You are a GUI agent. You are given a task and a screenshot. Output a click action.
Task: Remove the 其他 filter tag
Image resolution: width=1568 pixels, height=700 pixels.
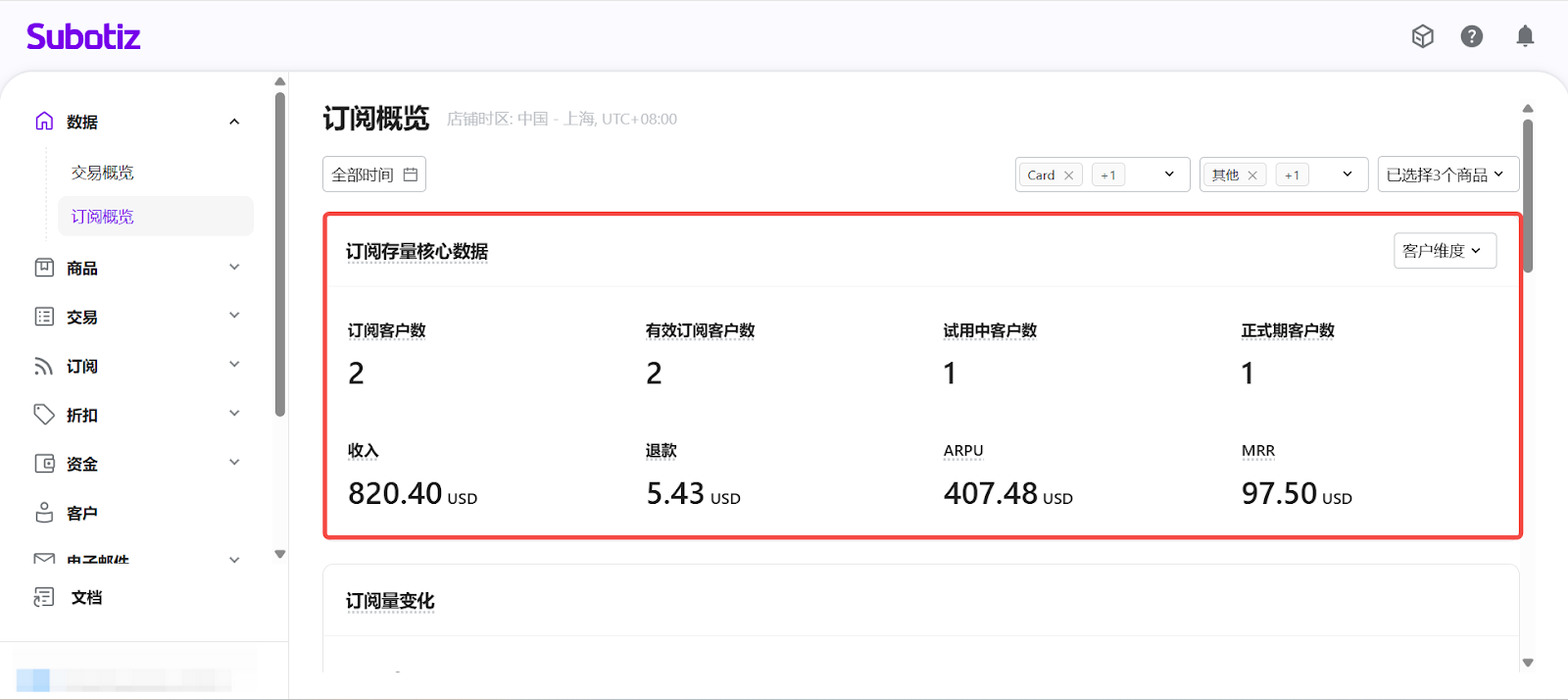(x=1252, y=175)
